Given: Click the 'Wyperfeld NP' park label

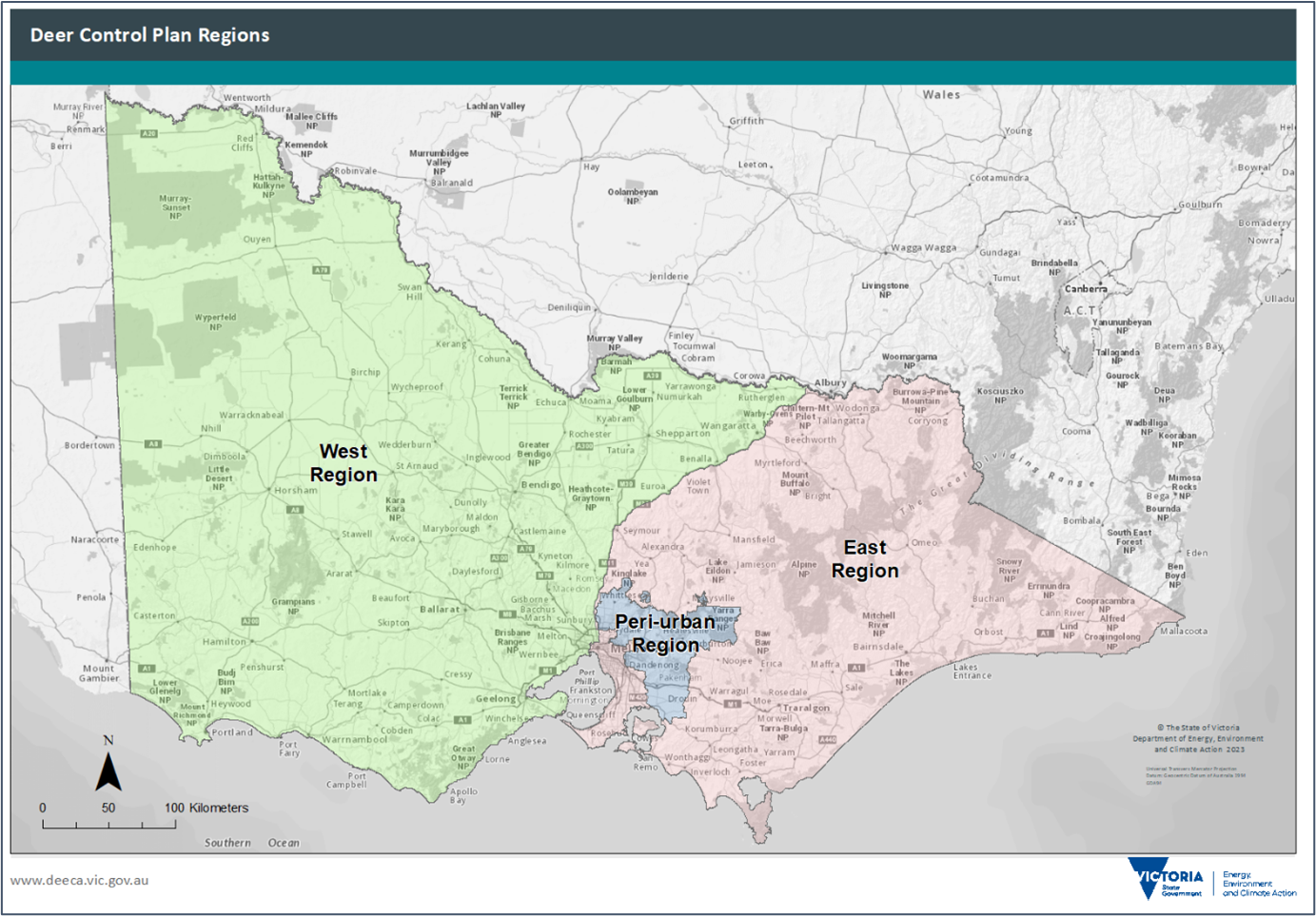Looking at the screenshot, I should click(x=215, y=322).
